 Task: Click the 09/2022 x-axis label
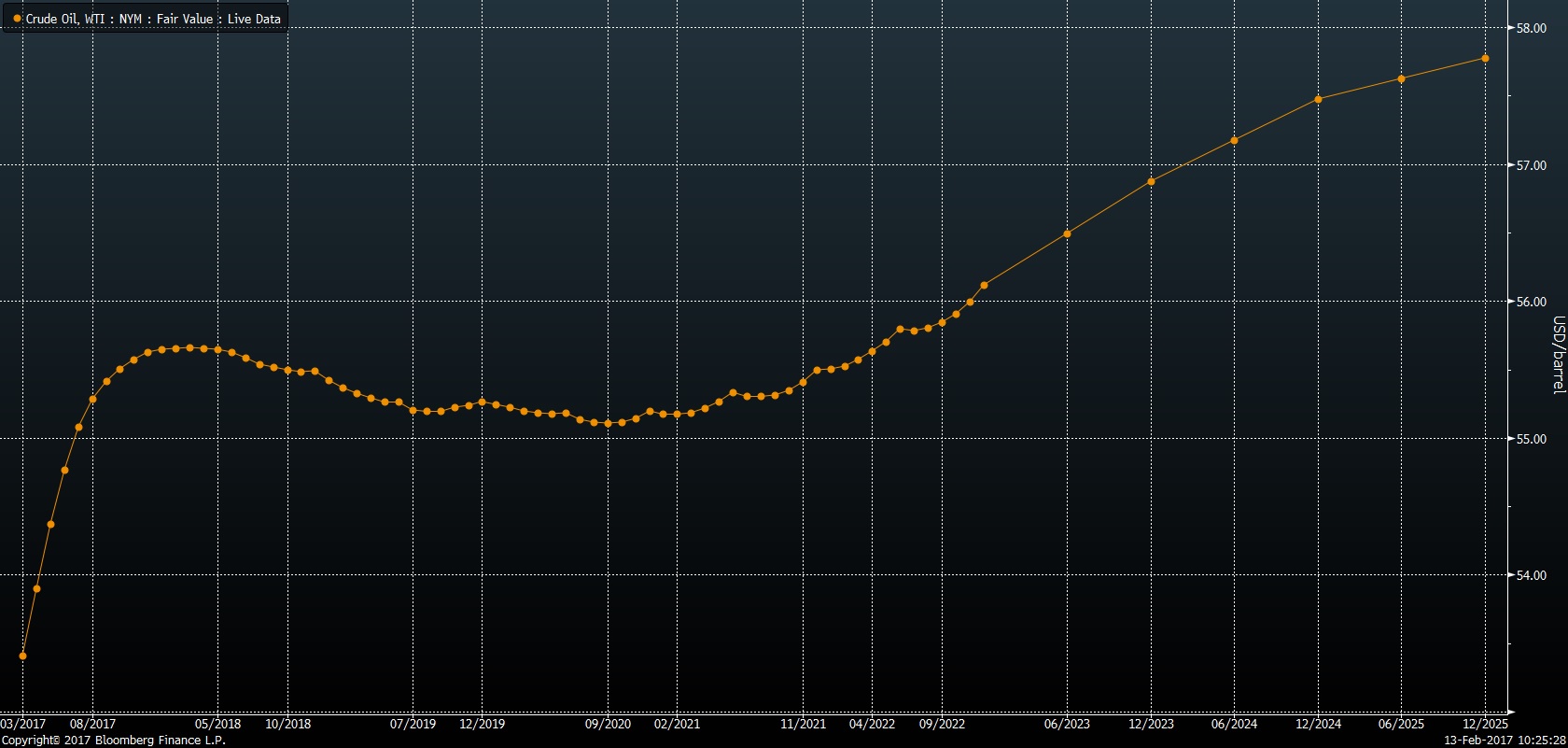pyautogui.click(x=942, y=724)
